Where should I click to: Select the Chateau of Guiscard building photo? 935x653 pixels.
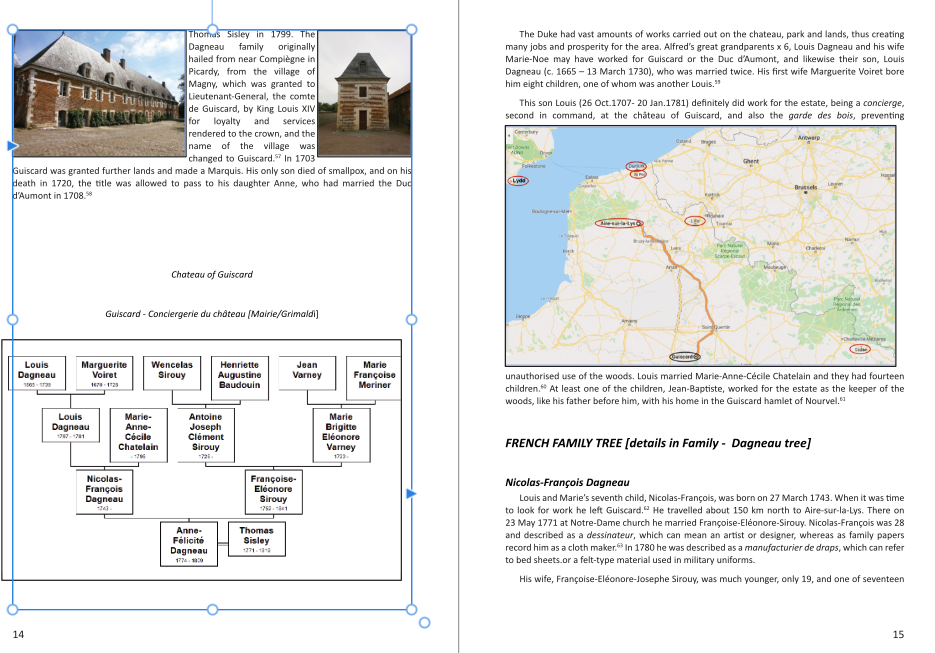tap(100, 94)
